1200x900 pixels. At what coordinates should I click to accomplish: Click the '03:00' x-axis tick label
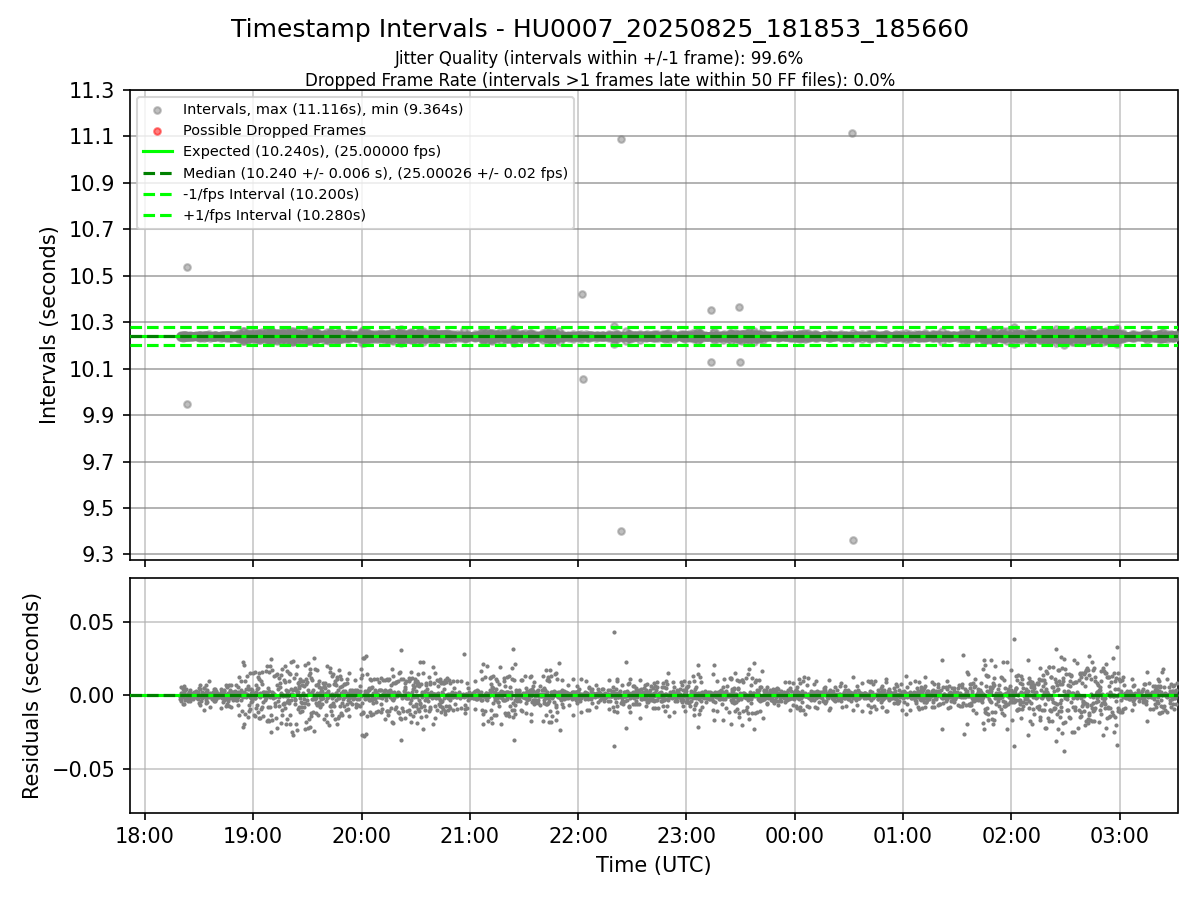pos(1119,835)
